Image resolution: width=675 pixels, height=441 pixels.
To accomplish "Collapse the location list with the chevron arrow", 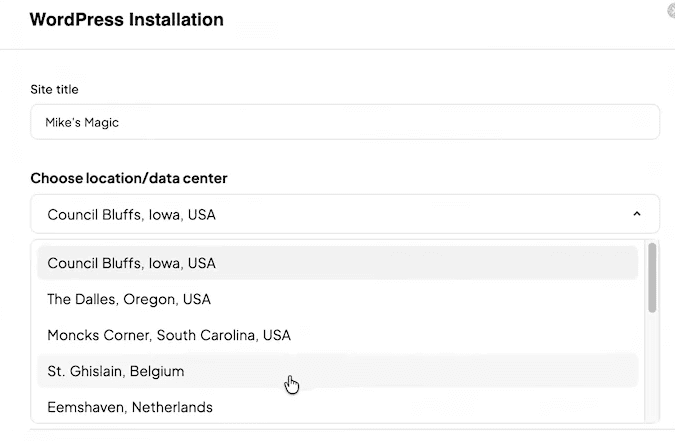I will 637,214.
